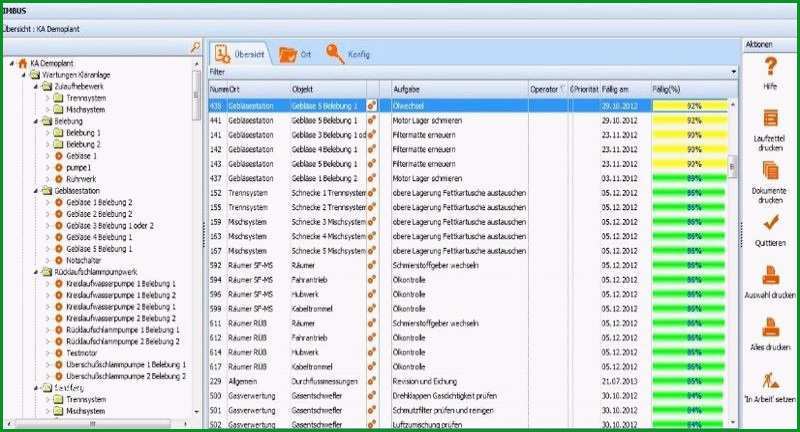Viewport: 800px width, 432px height.
Task: Click the KA Demoplant home icon
Action: pyautogui.click(x=22, y=63)
